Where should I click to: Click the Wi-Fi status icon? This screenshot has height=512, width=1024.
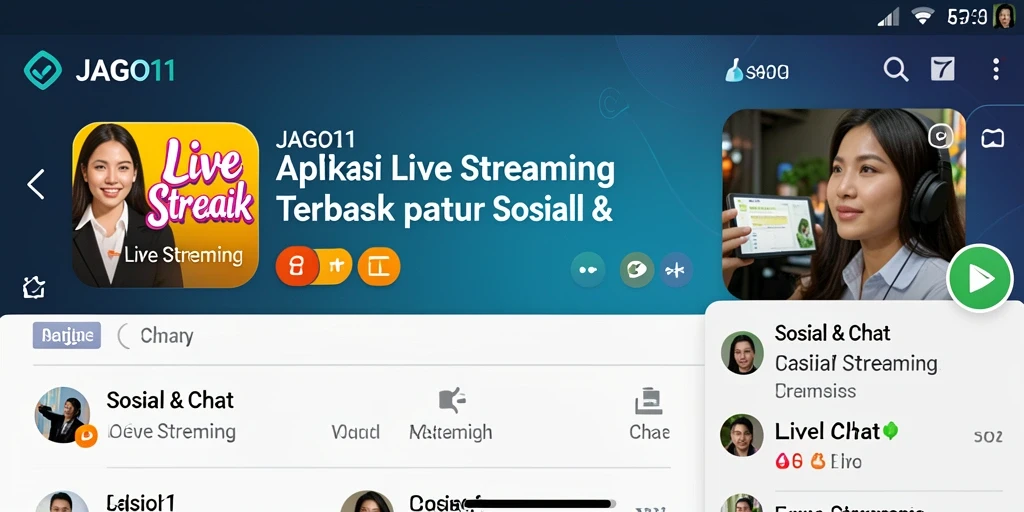923,16
